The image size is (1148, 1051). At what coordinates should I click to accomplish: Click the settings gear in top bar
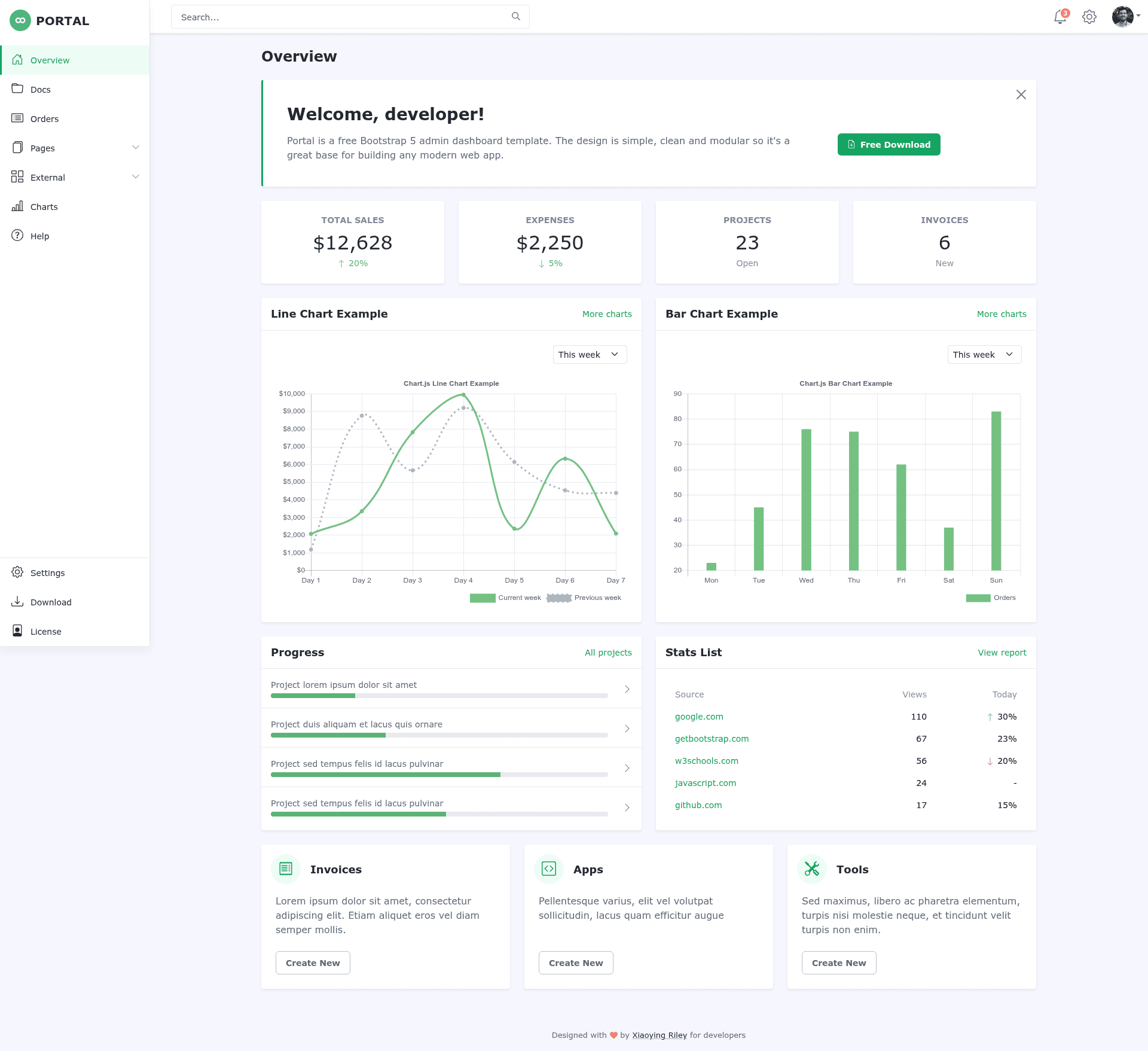[x=1089, y=17]
